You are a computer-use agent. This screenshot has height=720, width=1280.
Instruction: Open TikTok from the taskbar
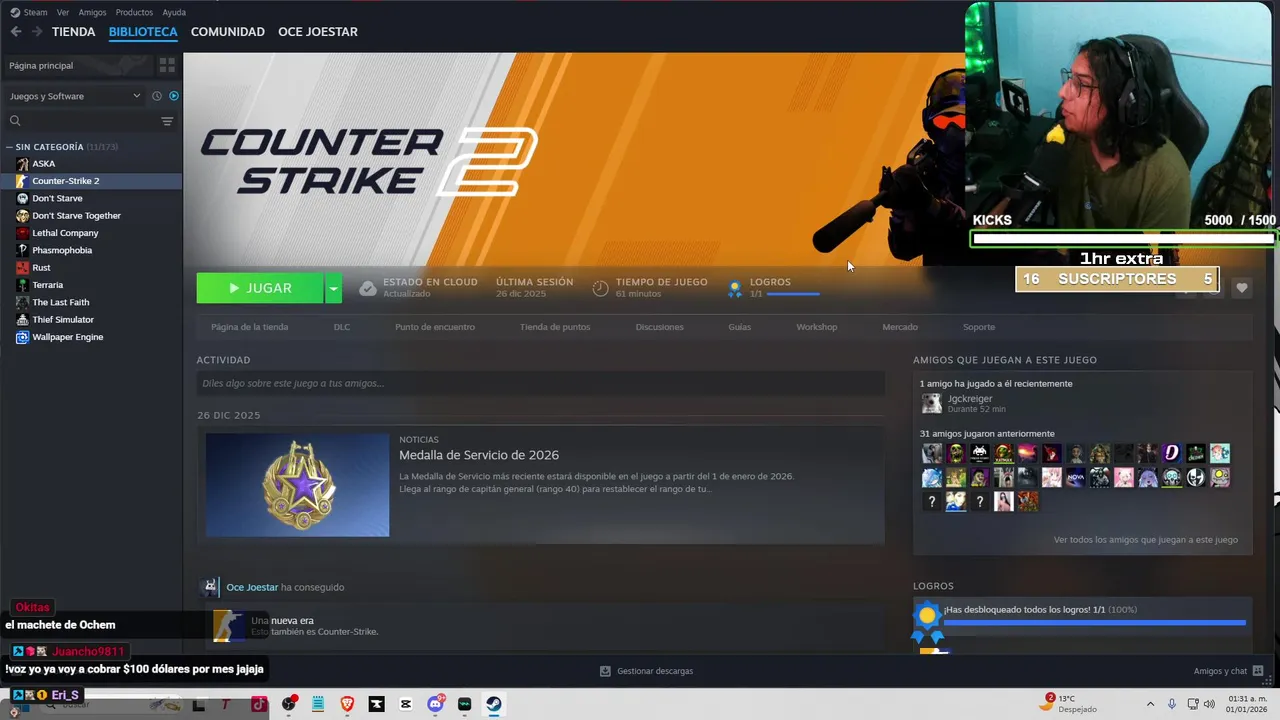[259, 704]
